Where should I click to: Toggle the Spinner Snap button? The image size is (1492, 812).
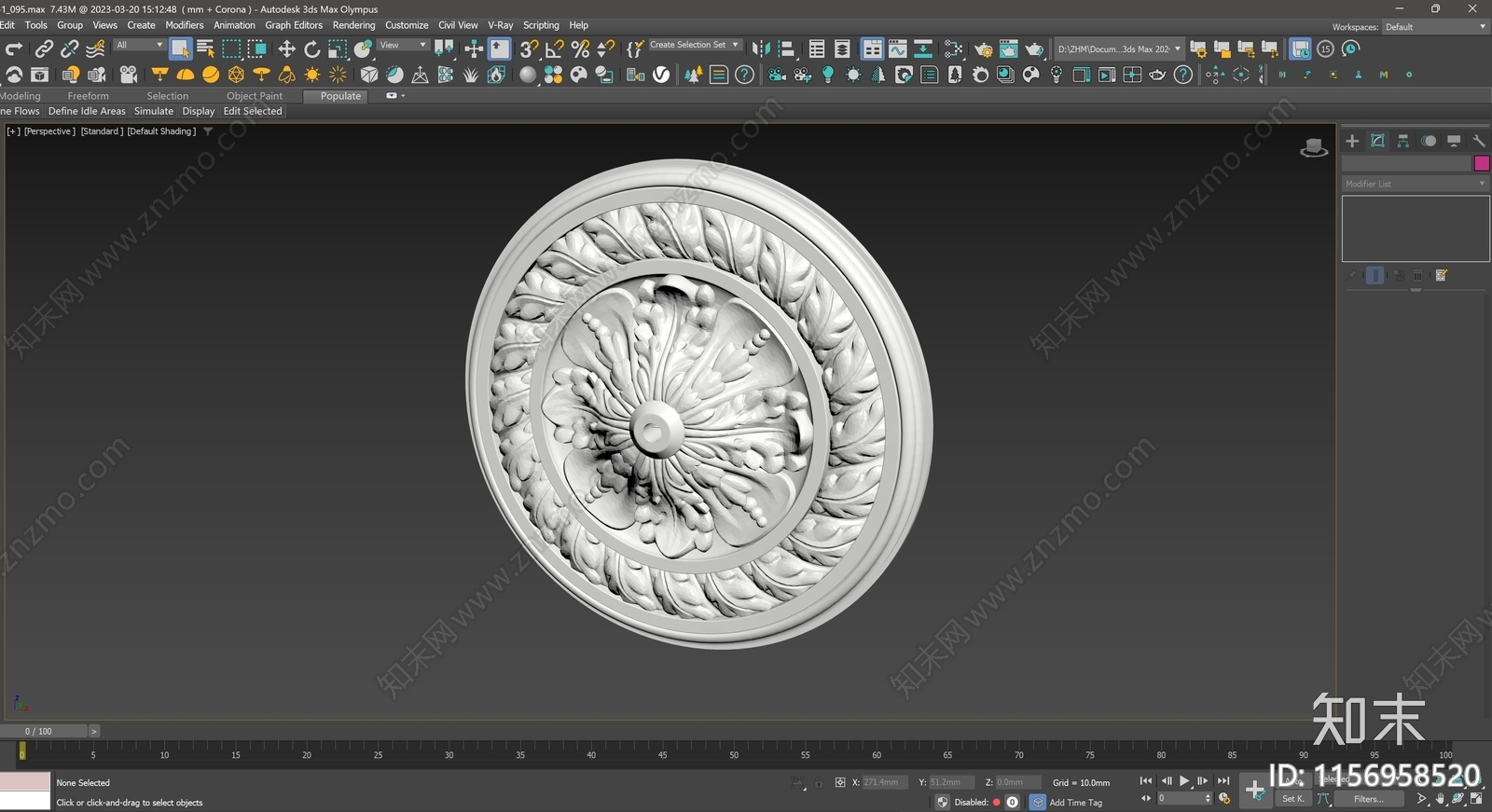605,48
